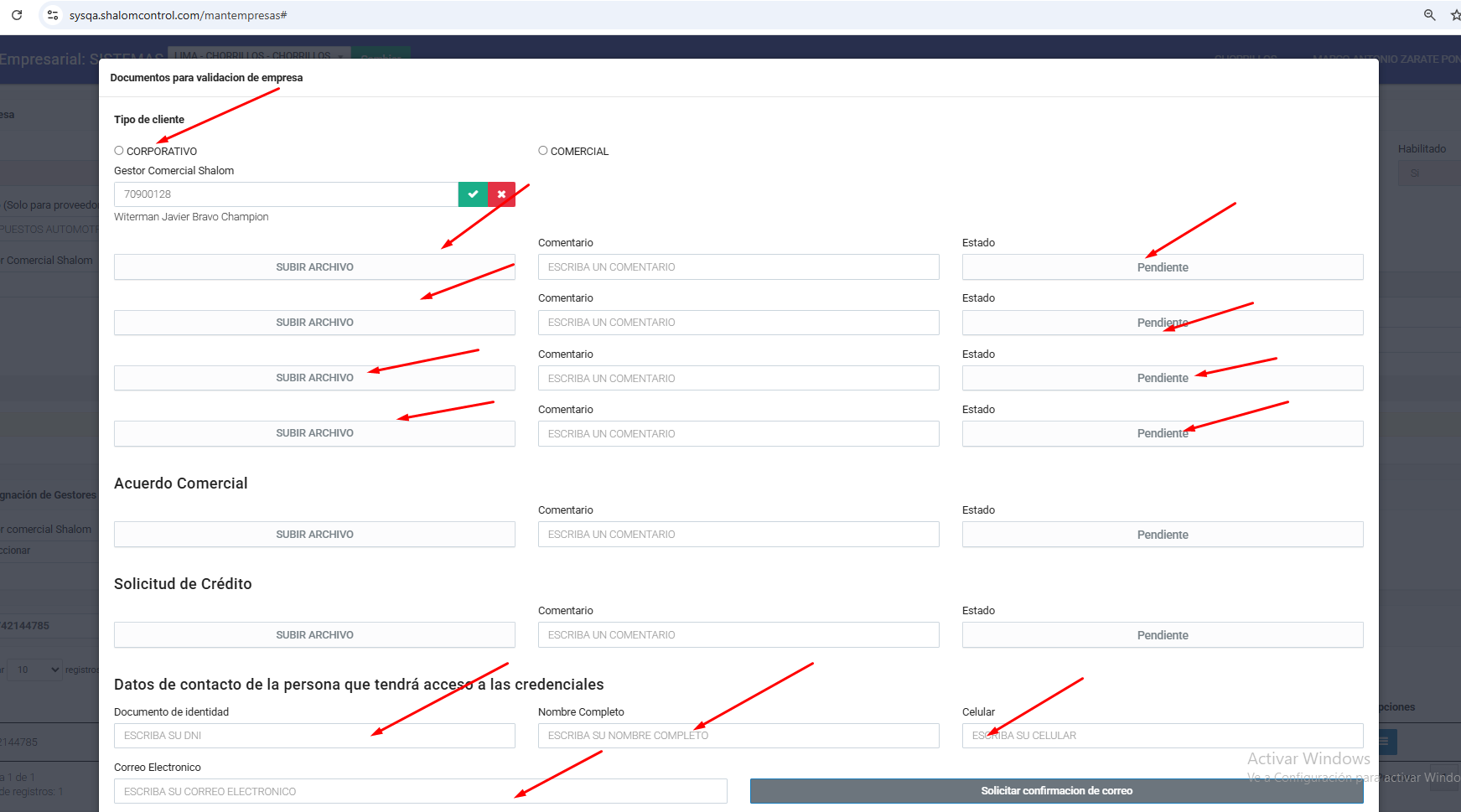
Task: Open the 10 registros page-size dropdown
Action: point(34,670)
